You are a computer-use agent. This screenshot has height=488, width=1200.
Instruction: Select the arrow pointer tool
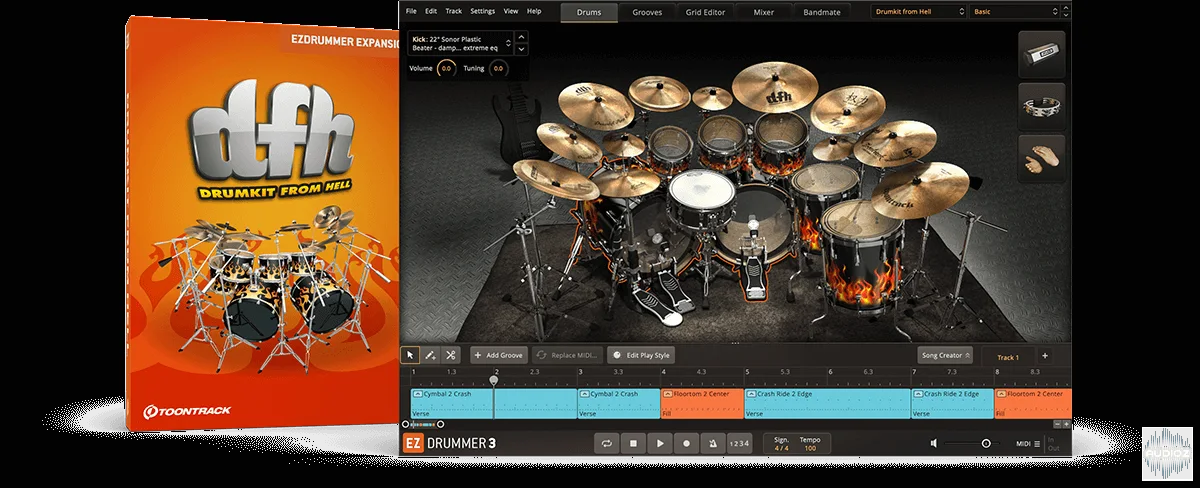click(410, 355)
